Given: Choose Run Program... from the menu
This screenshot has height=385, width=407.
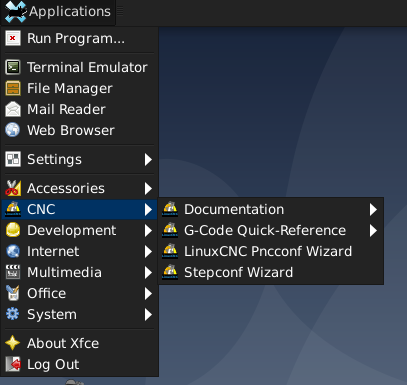Looking at the screenshot, I should (x=80, y=38).
